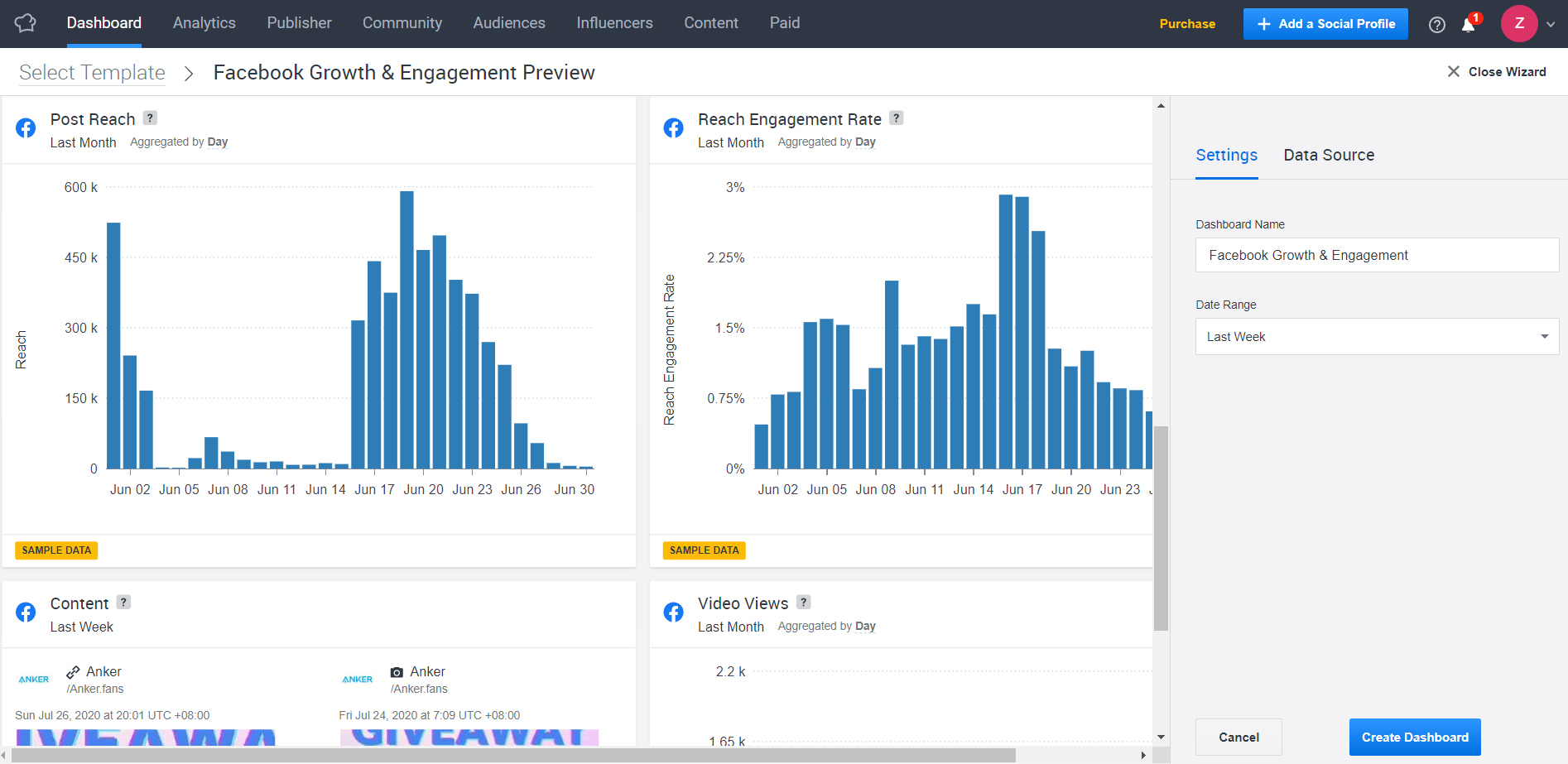
Task: Click the Post Reach help question mark
Action: [x=150, y=118]
